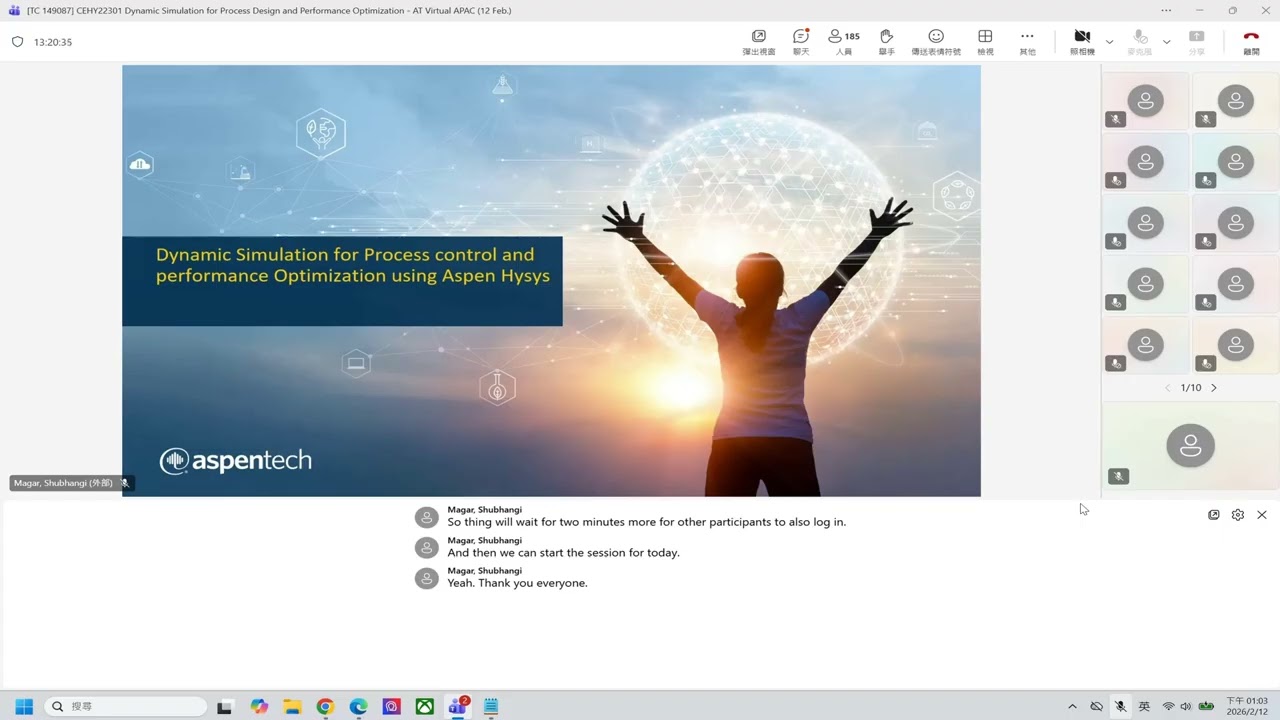
Task: Open Microsoft Edge from the taskbar
Action: (358, 707)
